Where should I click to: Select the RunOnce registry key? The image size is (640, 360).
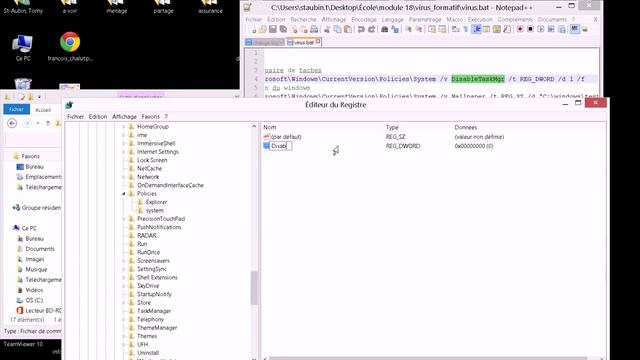click(x=149, y=253)
